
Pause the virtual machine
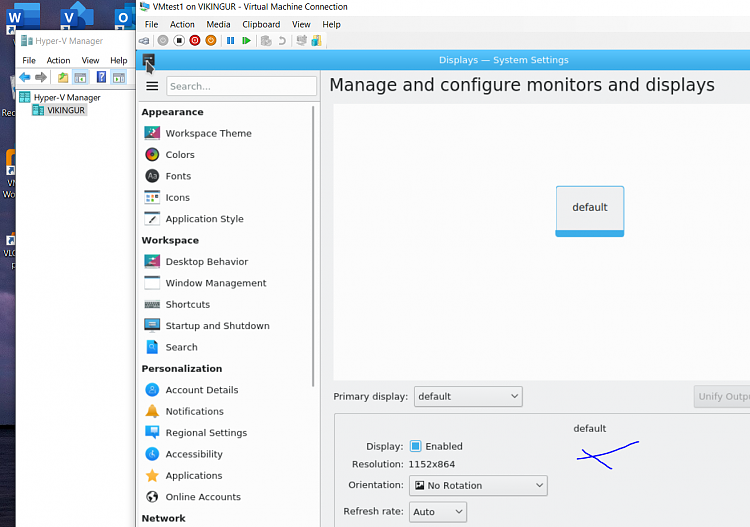click(231, 41)
